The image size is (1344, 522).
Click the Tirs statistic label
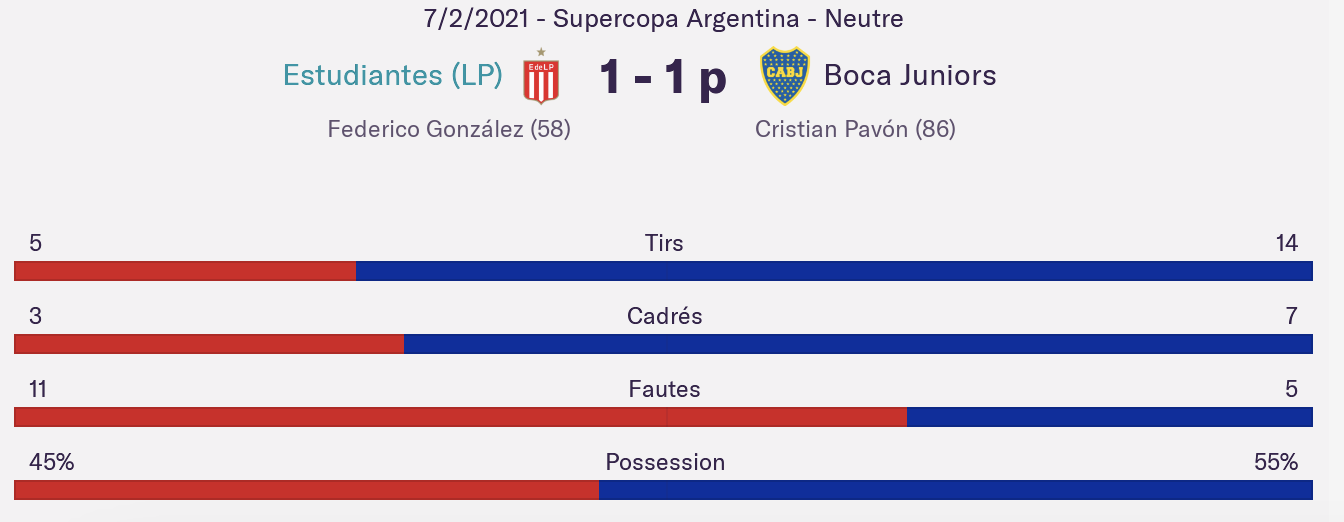(x=664, y=243)
